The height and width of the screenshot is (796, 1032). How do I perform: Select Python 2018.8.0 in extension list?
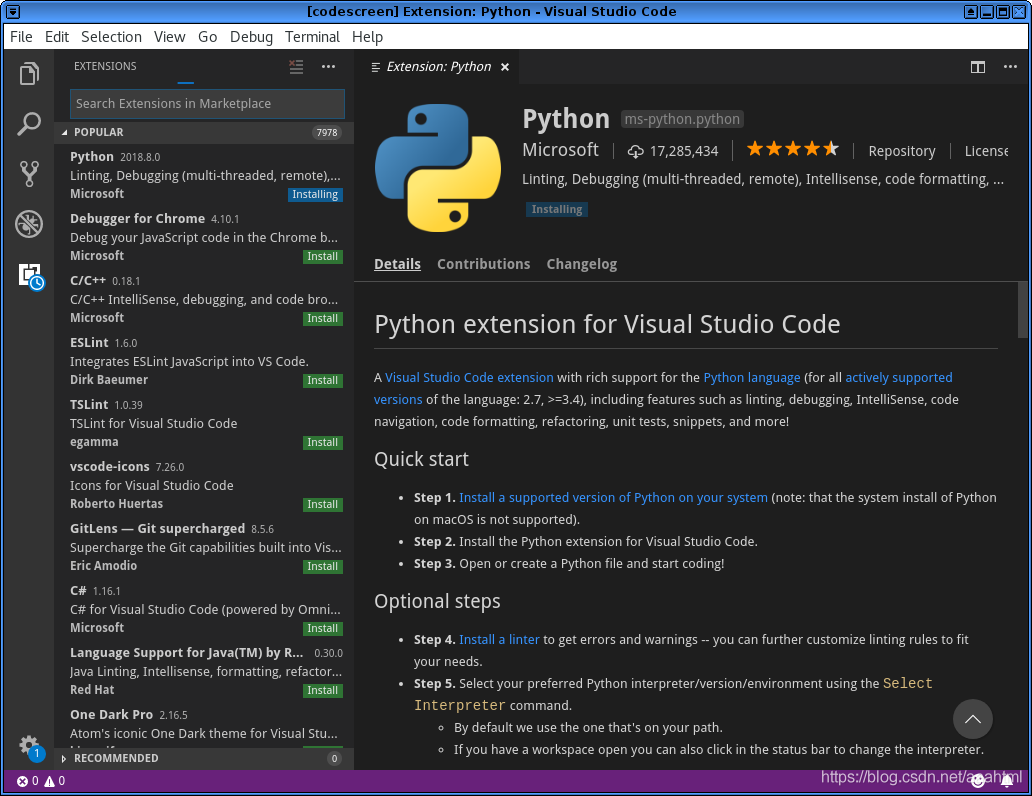tap(204, 175)
